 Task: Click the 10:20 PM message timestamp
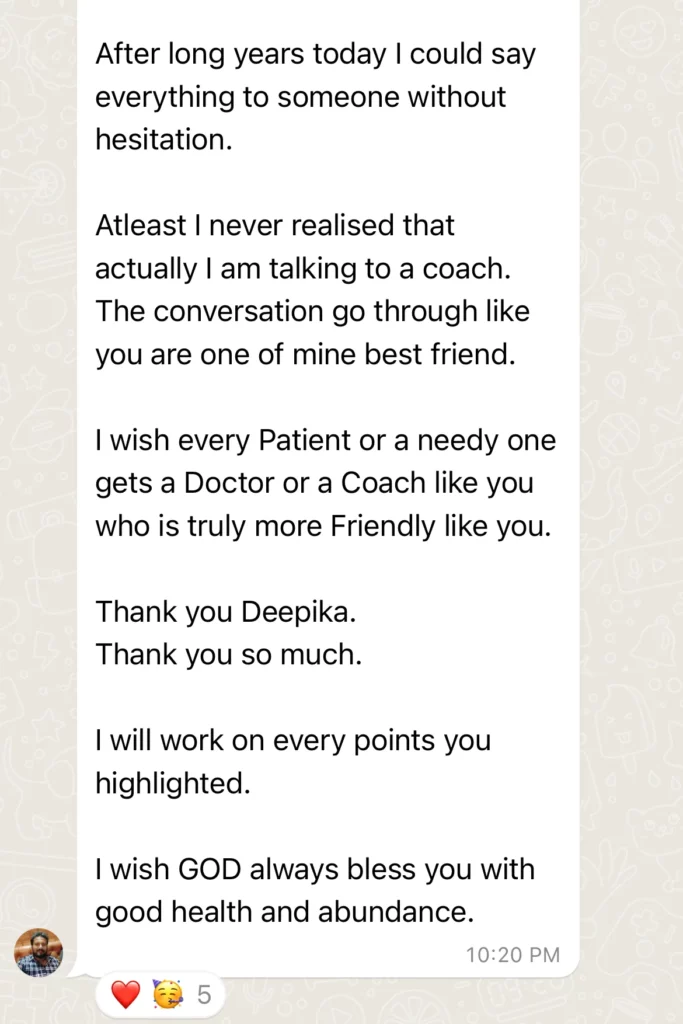click(x=513, y=955)
